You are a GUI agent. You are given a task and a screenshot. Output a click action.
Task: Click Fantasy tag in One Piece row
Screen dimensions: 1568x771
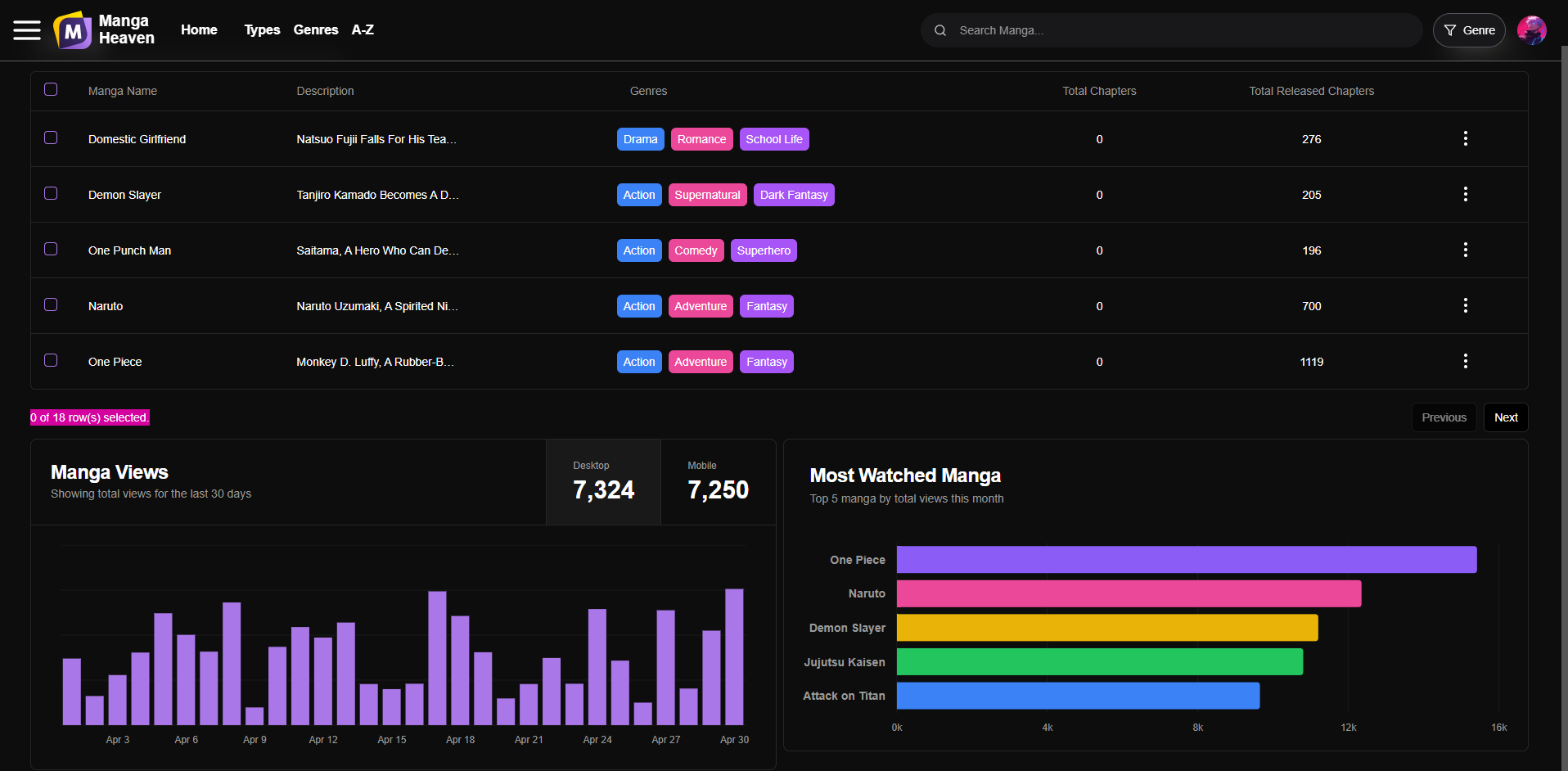[767, 362]
